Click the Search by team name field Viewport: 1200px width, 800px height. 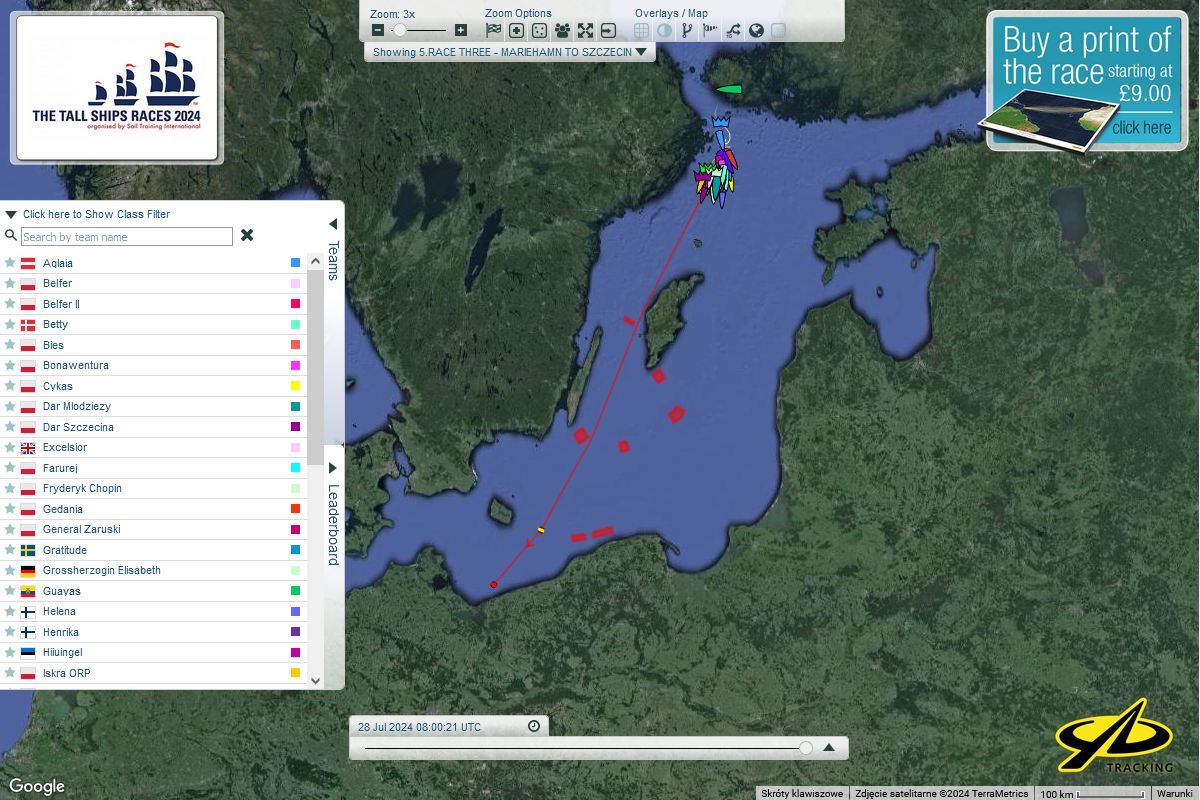(126, 237)
